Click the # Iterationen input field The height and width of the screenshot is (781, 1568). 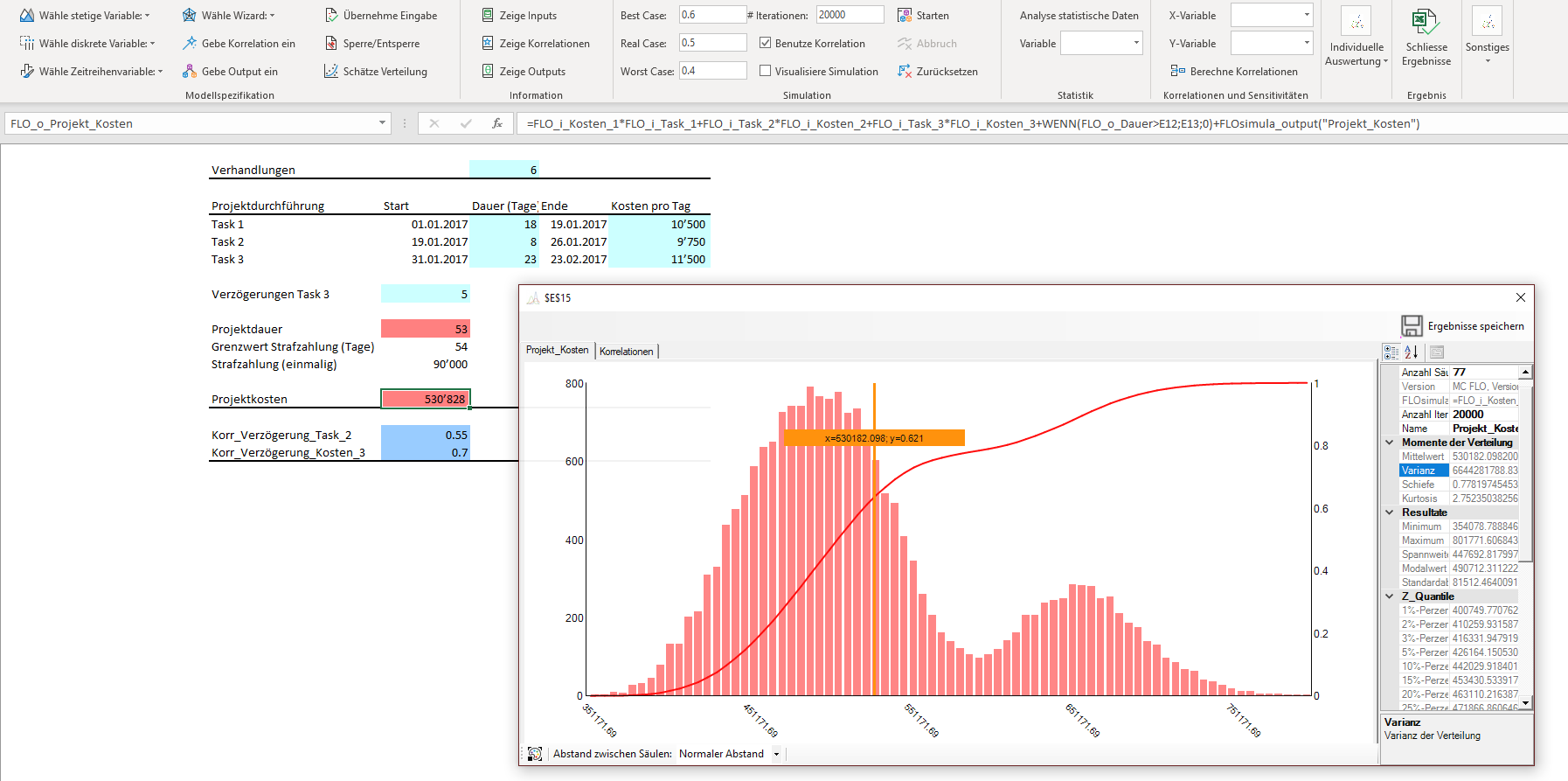click(x=850, y=16)
